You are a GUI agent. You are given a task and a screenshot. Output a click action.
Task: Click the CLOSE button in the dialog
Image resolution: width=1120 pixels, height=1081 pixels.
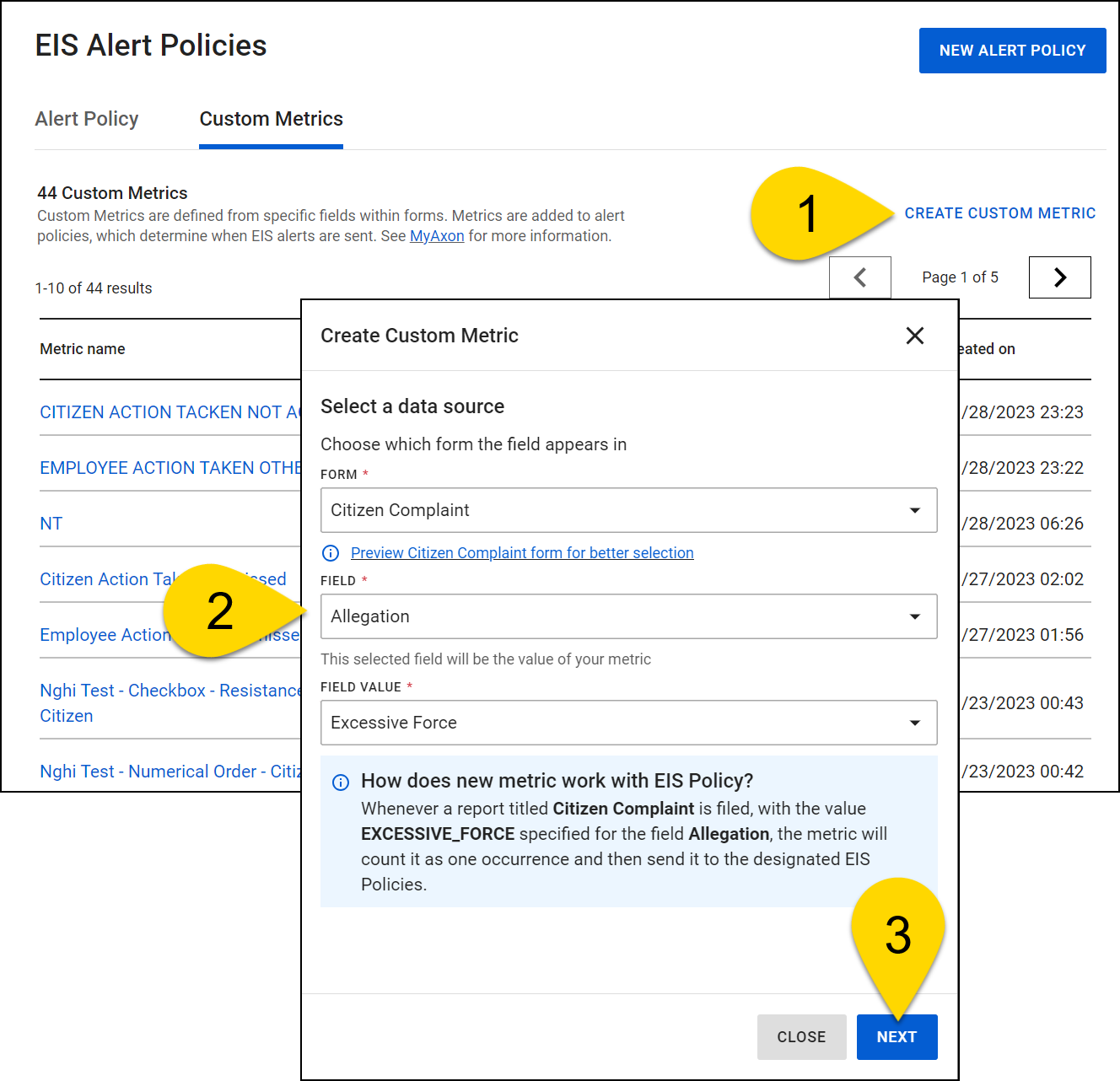point(801,1036)
